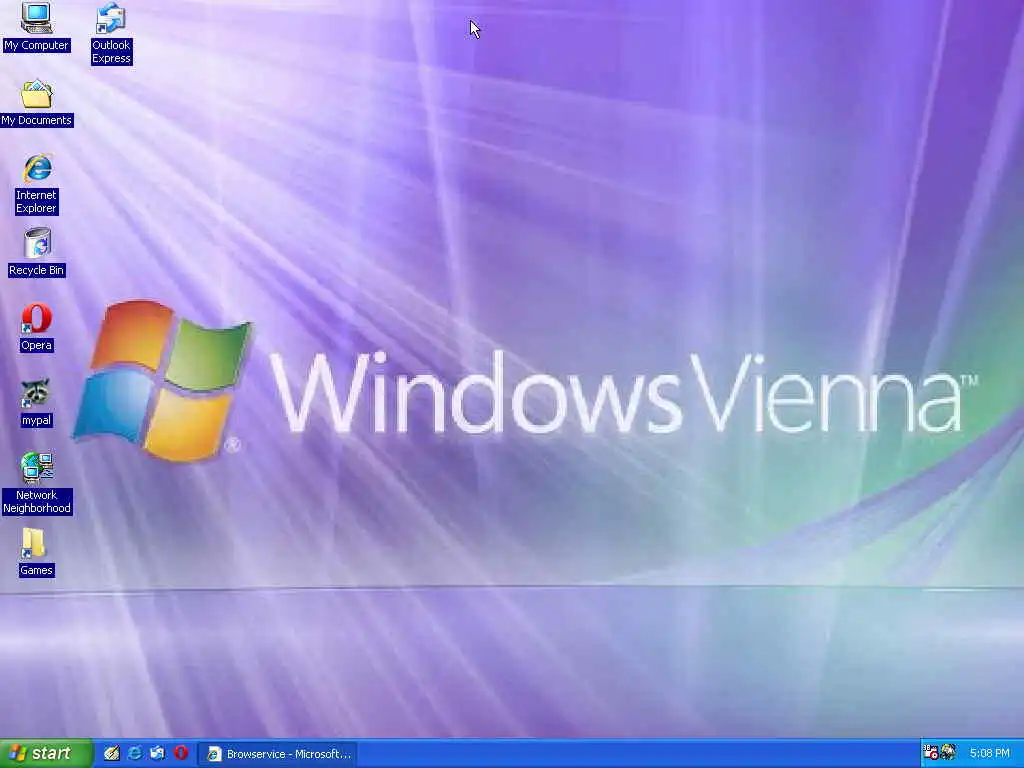Switch to Browservice - Microsoft taskbar window
The image size is (1024, 768).
click(278, 754)
